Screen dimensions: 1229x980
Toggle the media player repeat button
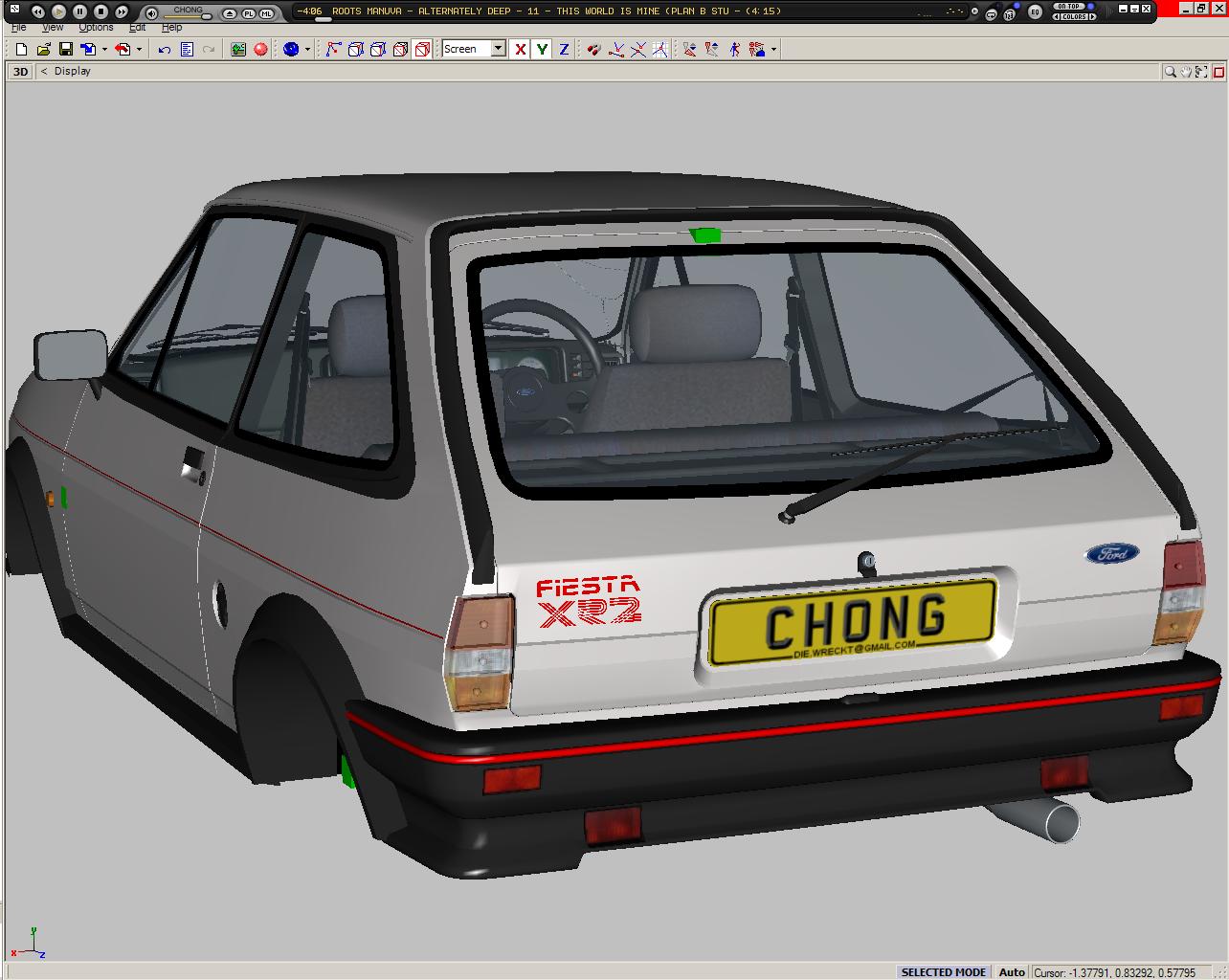(x=992, y=13)
